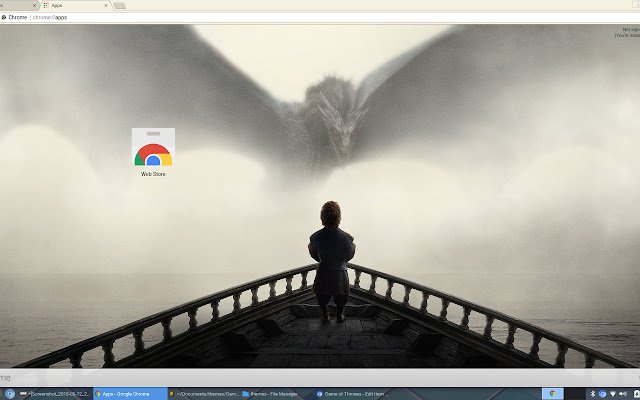Switch to Game of Thrones Edit Item window
The width and height of the screenshot is (640, 400).
[x=352, y=394]
